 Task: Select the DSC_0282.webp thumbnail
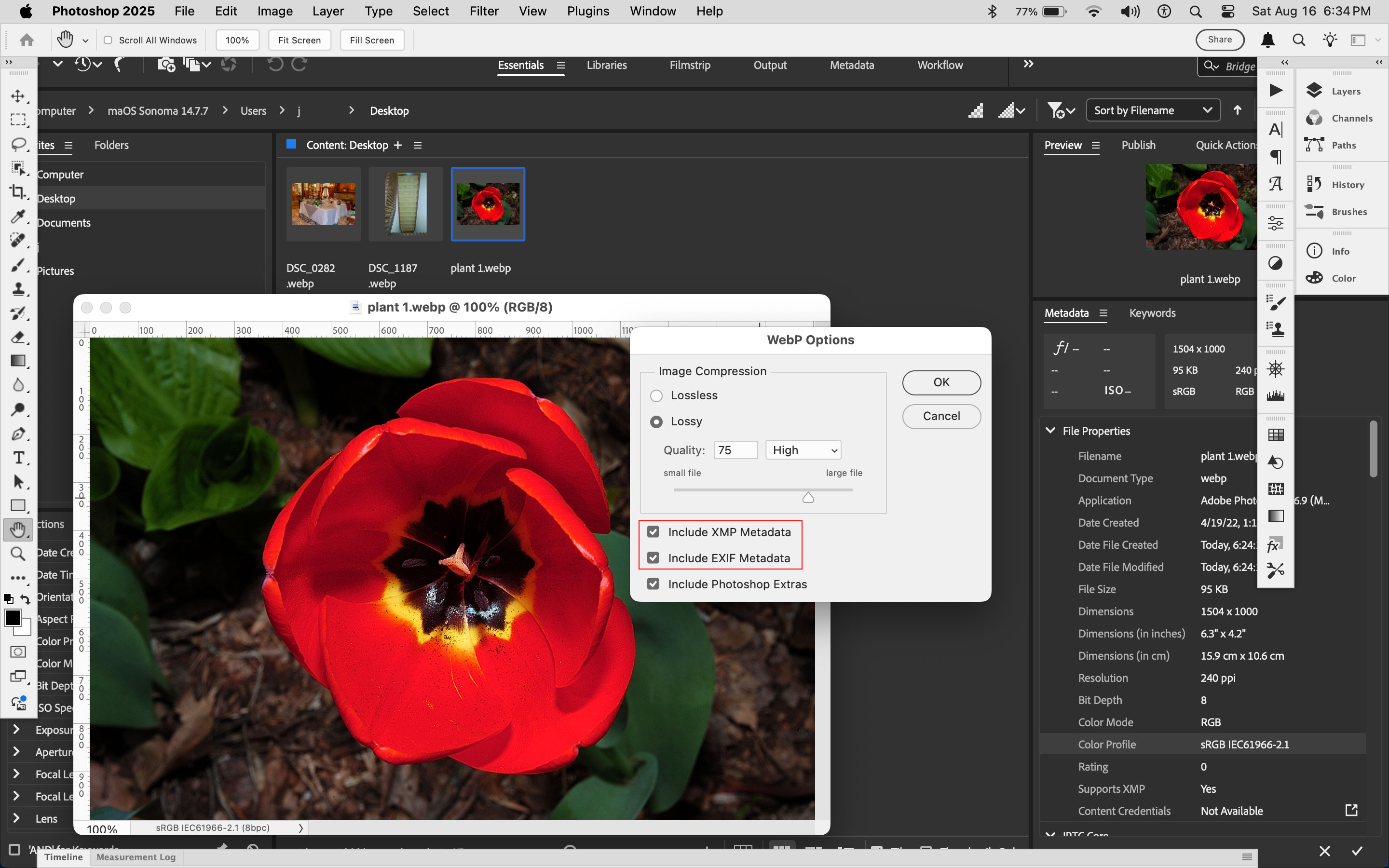(323, 204)
